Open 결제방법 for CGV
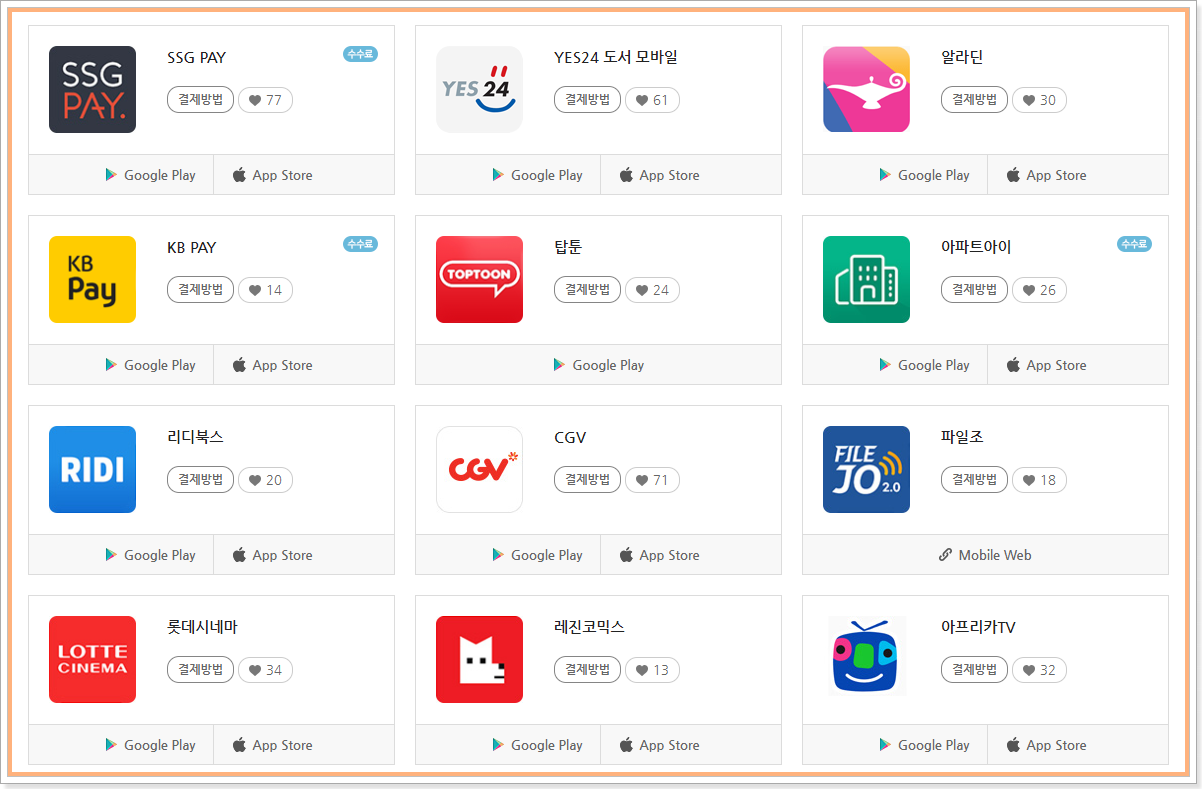 pos(587,479)
